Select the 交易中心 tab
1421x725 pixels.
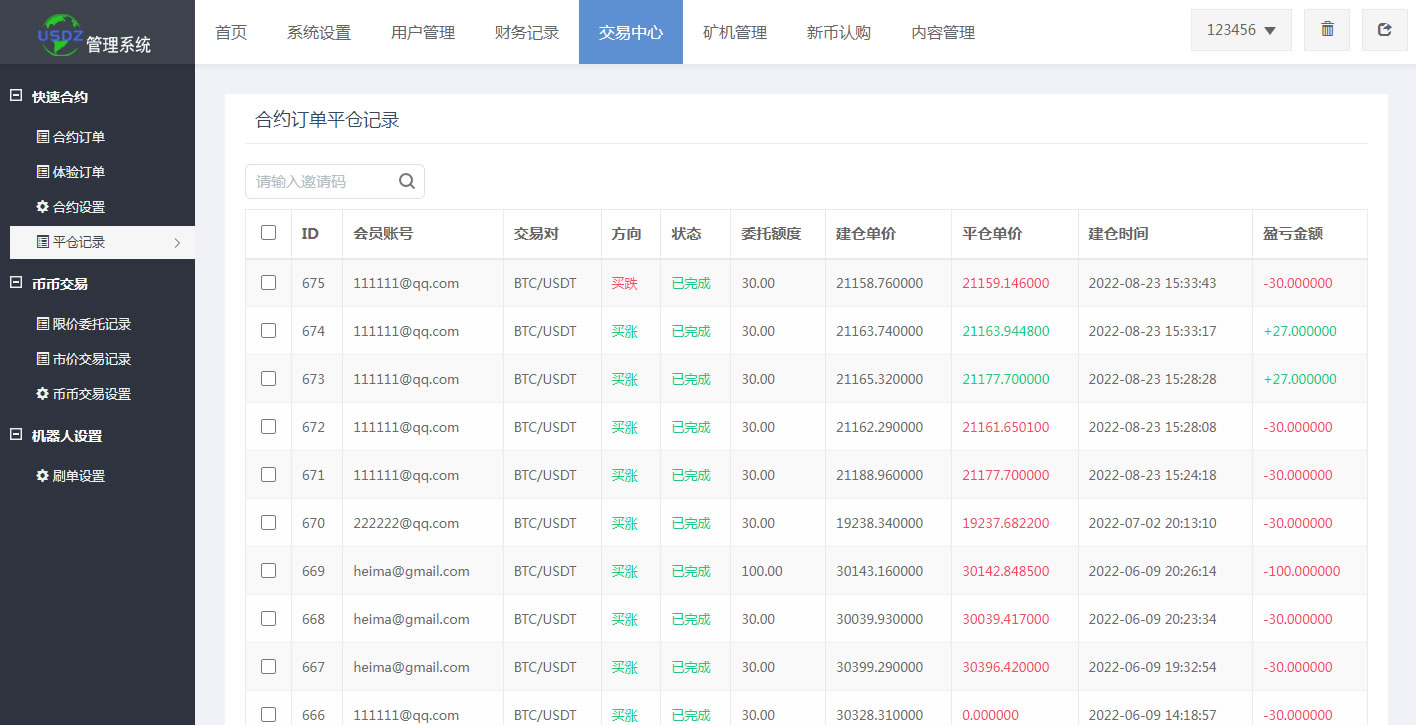[x=631, y=32]
